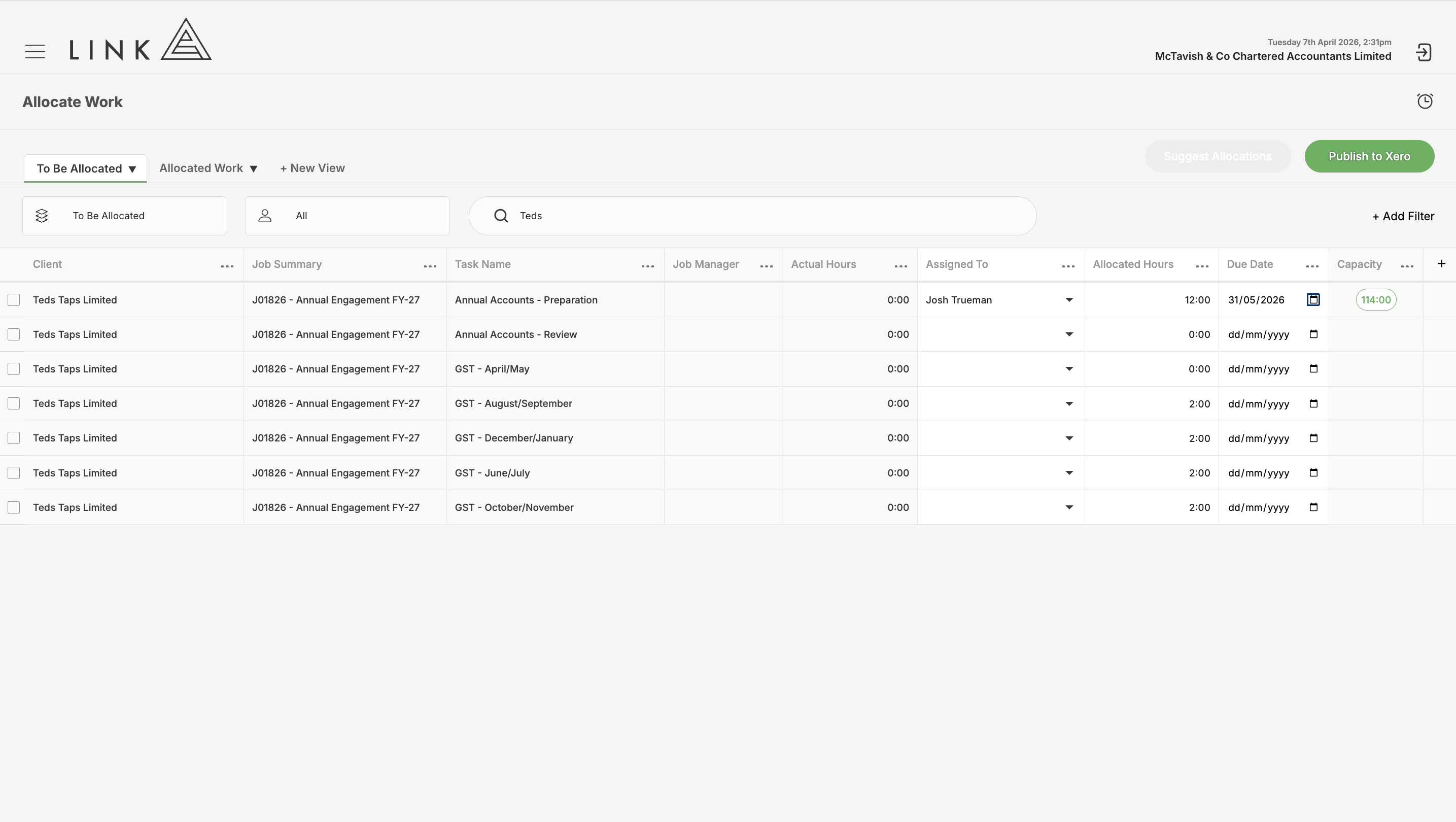Click the Allocated Hours column header
This screenshot has width=1456, height=822.
pyautogui.click(x=1133, y=264)
